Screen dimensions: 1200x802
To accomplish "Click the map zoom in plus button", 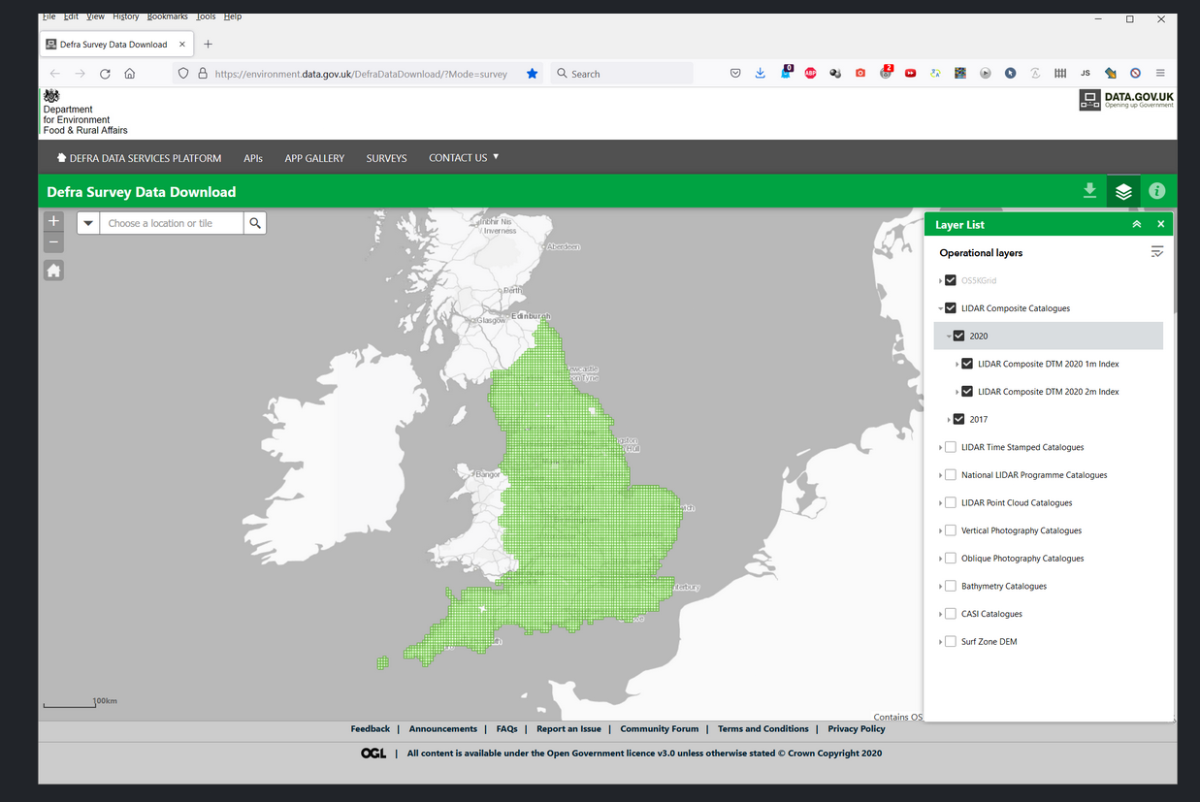I will coord(54,221).
